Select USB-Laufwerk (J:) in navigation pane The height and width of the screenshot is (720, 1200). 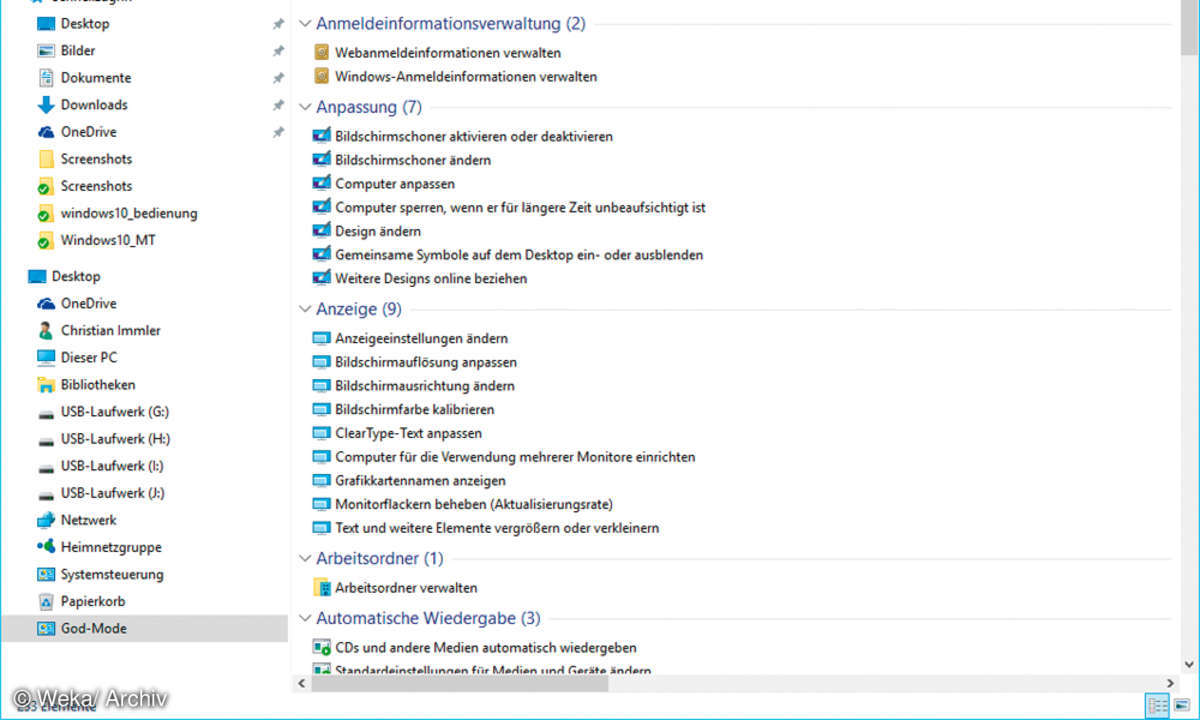(113, 493)
